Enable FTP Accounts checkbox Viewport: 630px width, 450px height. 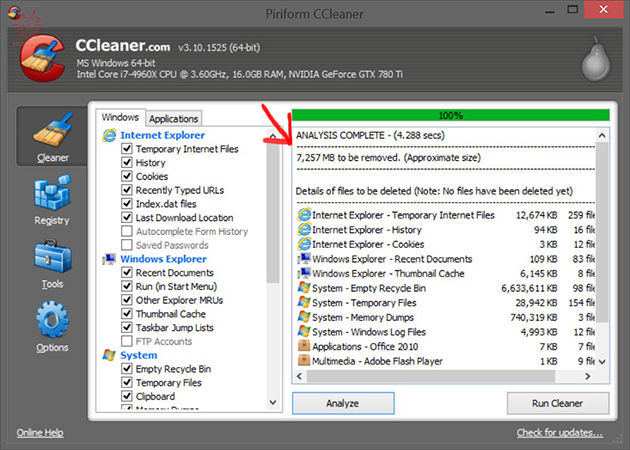pyautogui.click(x=127, y=341)
